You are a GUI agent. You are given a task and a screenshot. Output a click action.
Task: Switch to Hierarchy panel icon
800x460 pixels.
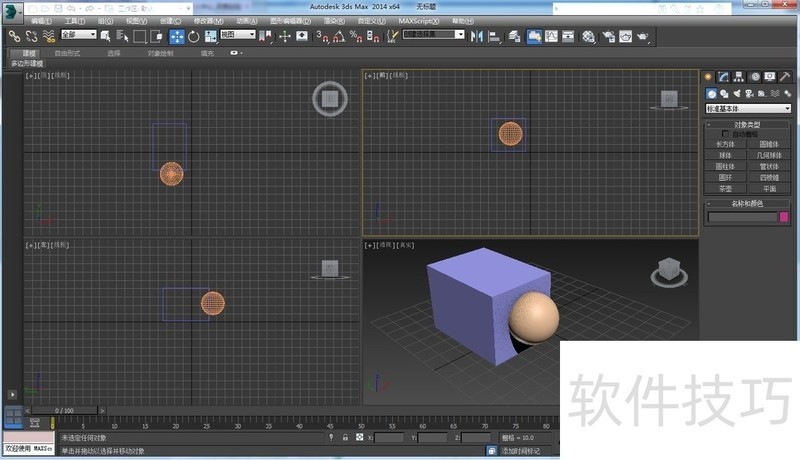(739, 76)
